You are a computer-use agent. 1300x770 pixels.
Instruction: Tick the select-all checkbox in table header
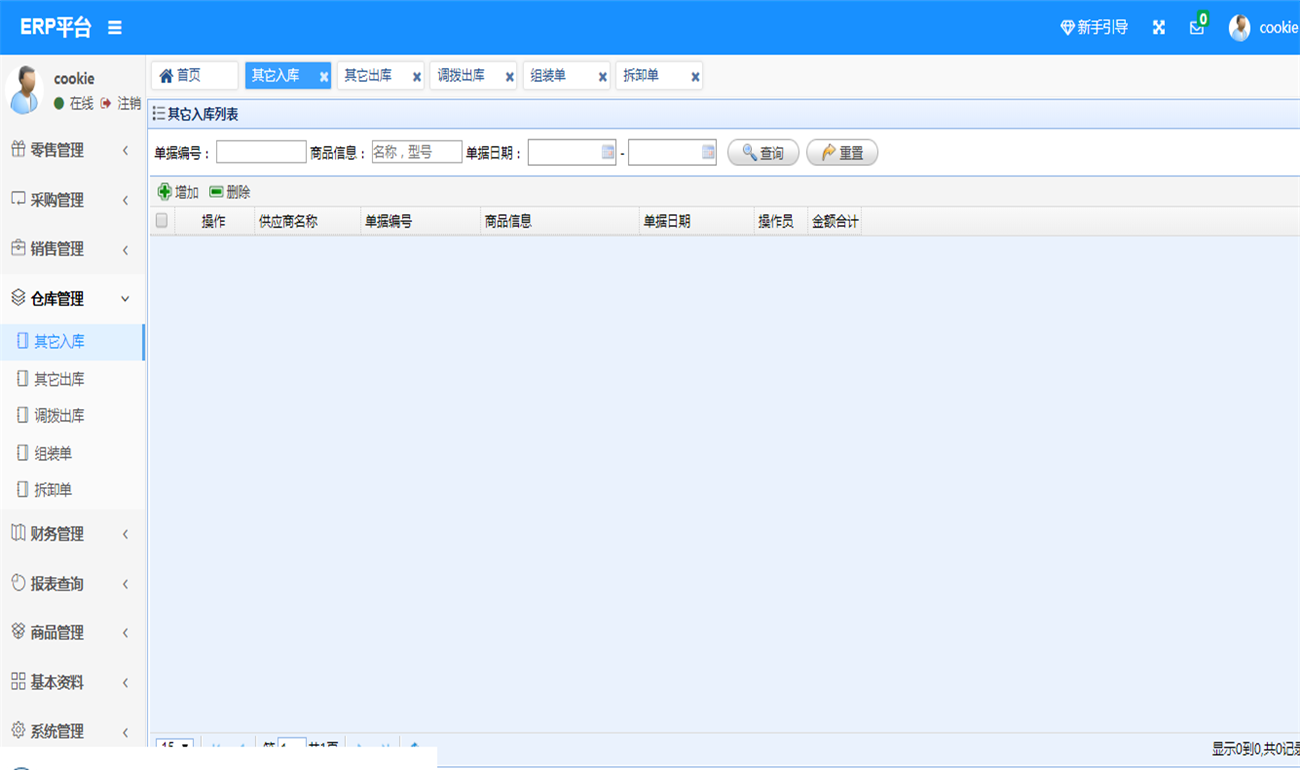(x=162, y=221)
